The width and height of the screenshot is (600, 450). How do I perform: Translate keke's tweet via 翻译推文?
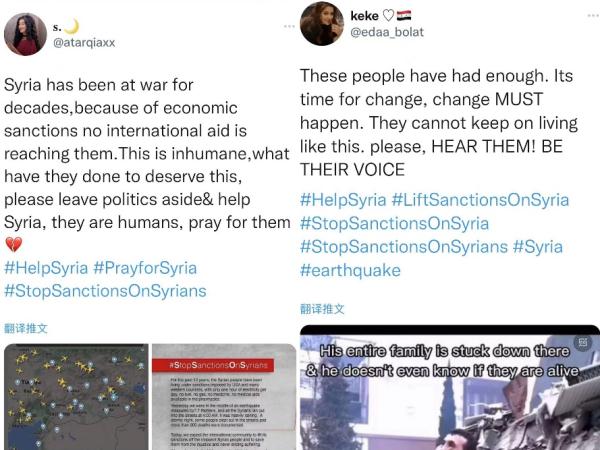pyautogui.click(x=322, y=309)
